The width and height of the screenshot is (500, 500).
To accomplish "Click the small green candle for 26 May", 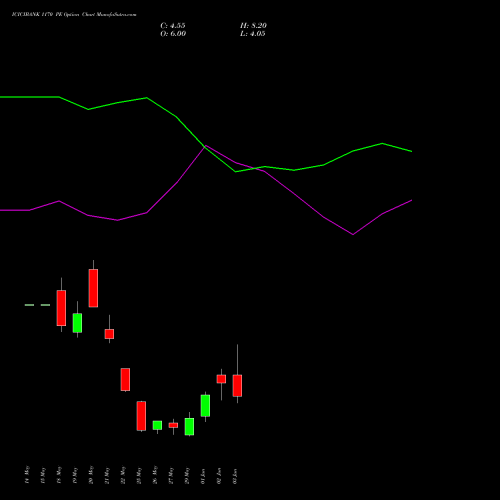I will click(x=157, y=425).
